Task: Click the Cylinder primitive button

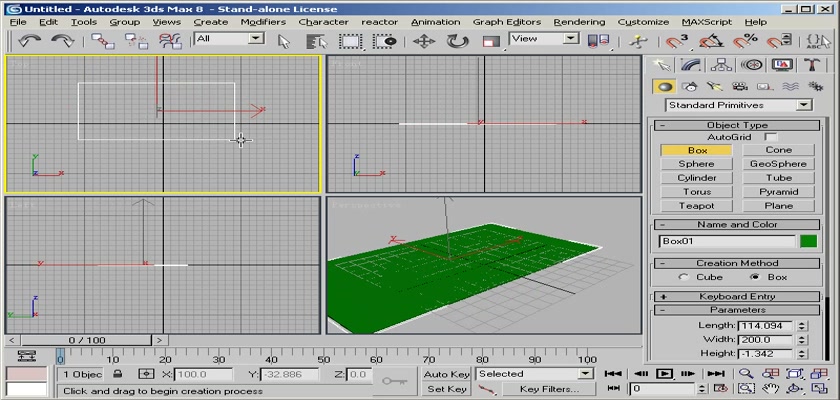Action: pos(696,178)
